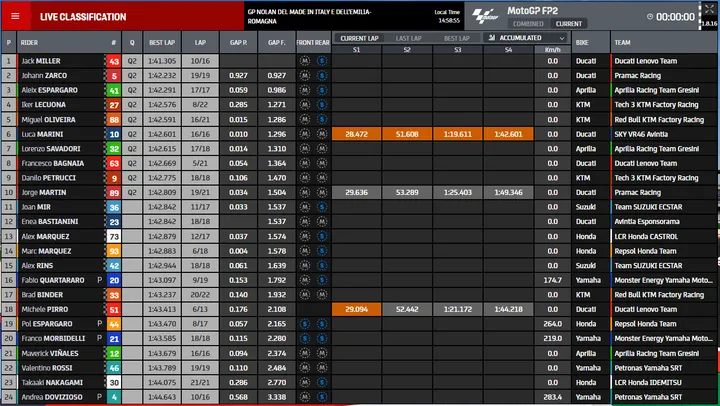Click rider number 93 badge
720x406 pixels.
coord(113,251)
